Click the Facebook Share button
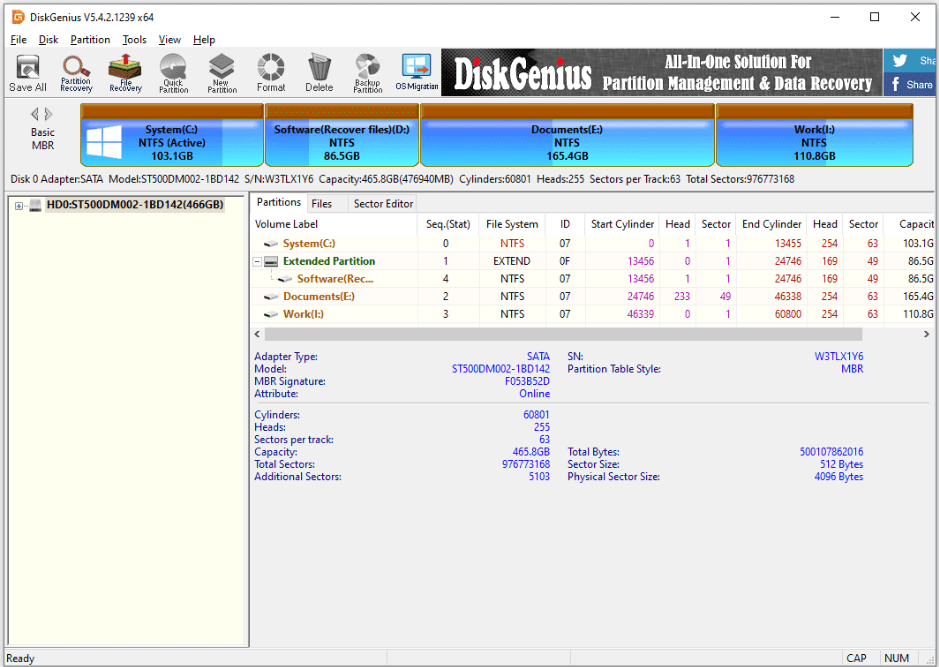The height and width of the screenshot is (667, 939). (910, 85)
